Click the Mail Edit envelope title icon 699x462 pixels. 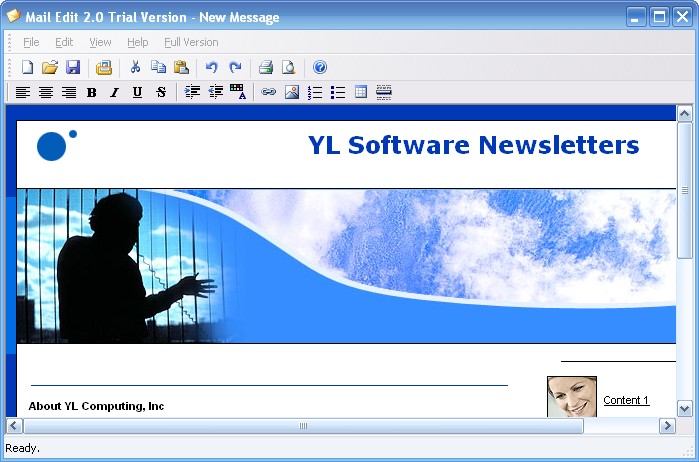click(13, 16)
